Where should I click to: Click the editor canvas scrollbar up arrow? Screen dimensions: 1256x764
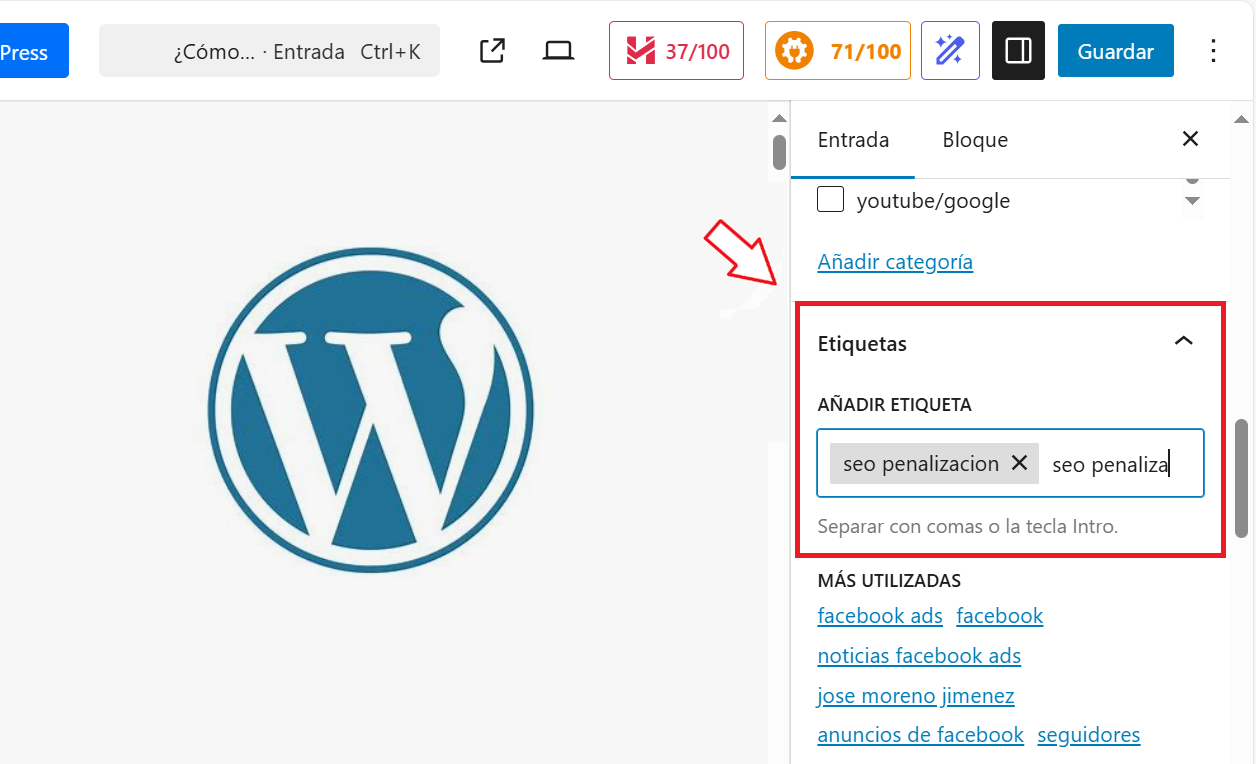(780, 119)
